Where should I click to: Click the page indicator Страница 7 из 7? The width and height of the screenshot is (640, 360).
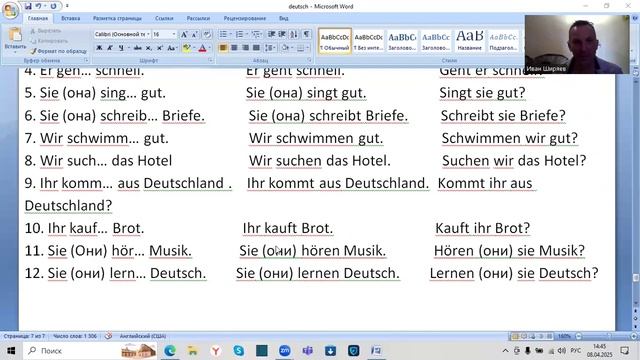click(24, 336)
